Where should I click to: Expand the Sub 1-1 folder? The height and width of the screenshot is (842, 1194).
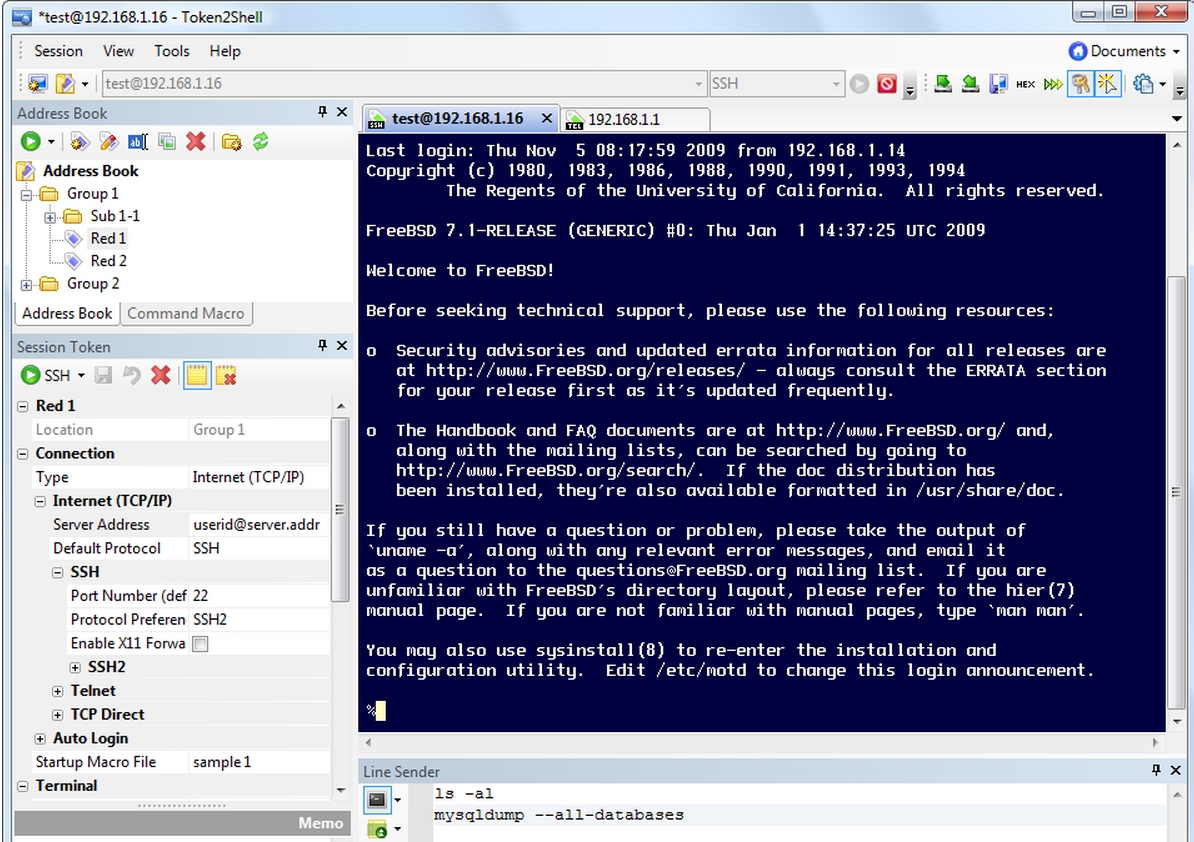[x=50, y=218]
